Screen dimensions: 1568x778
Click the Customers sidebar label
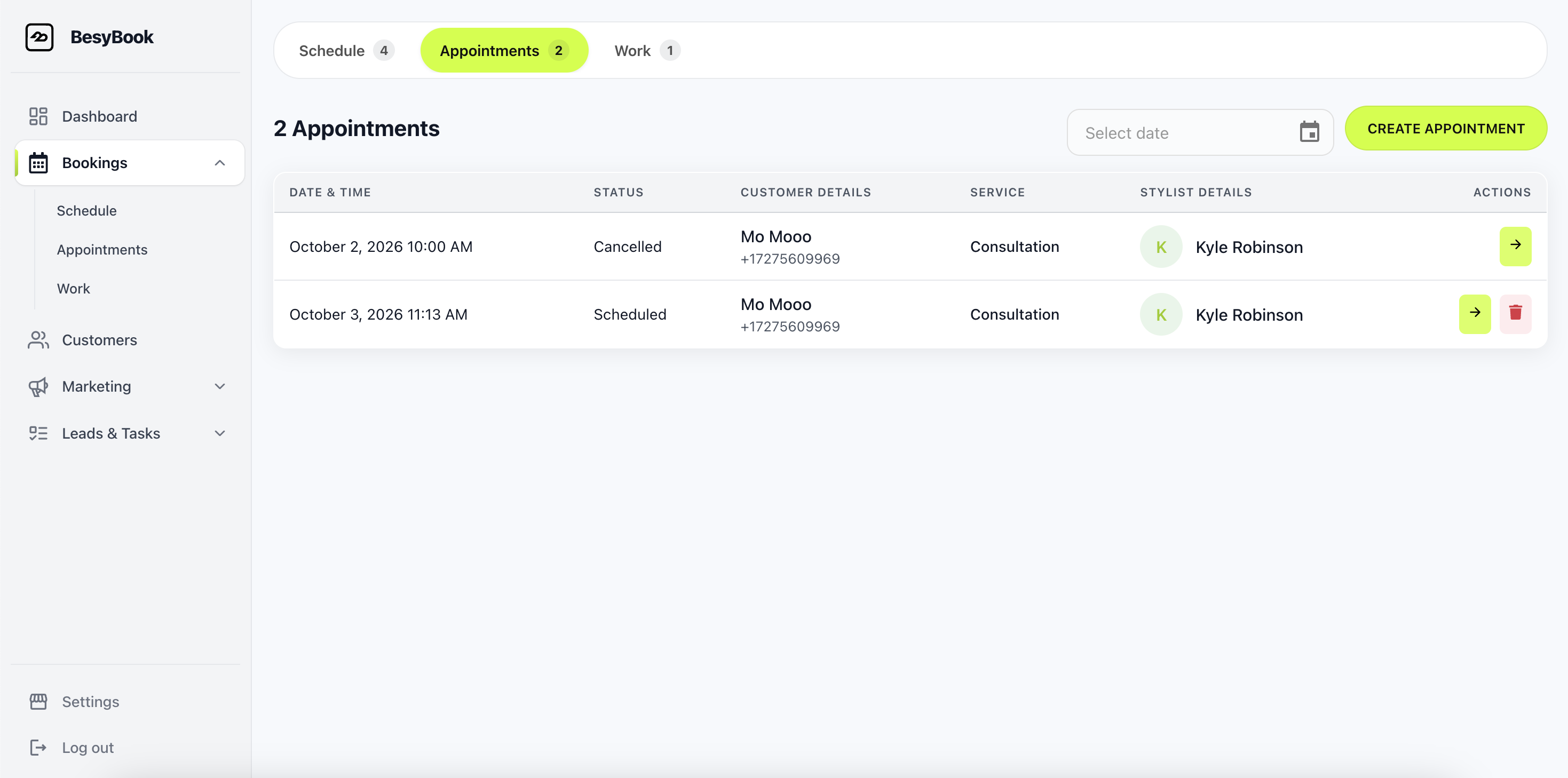point(99,340)
